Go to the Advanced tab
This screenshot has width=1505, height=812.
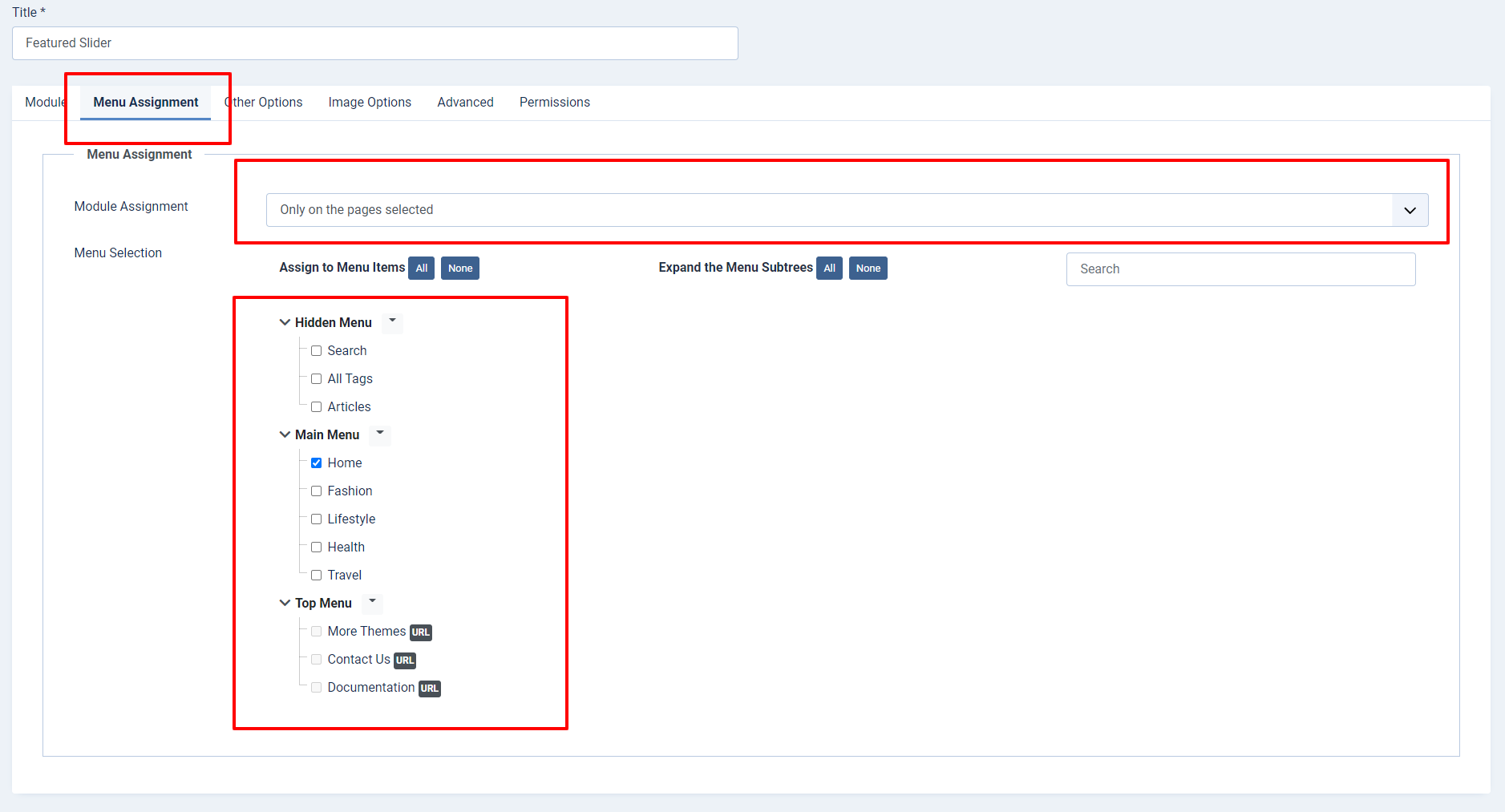pyautogui.click(x=465, y=103)
